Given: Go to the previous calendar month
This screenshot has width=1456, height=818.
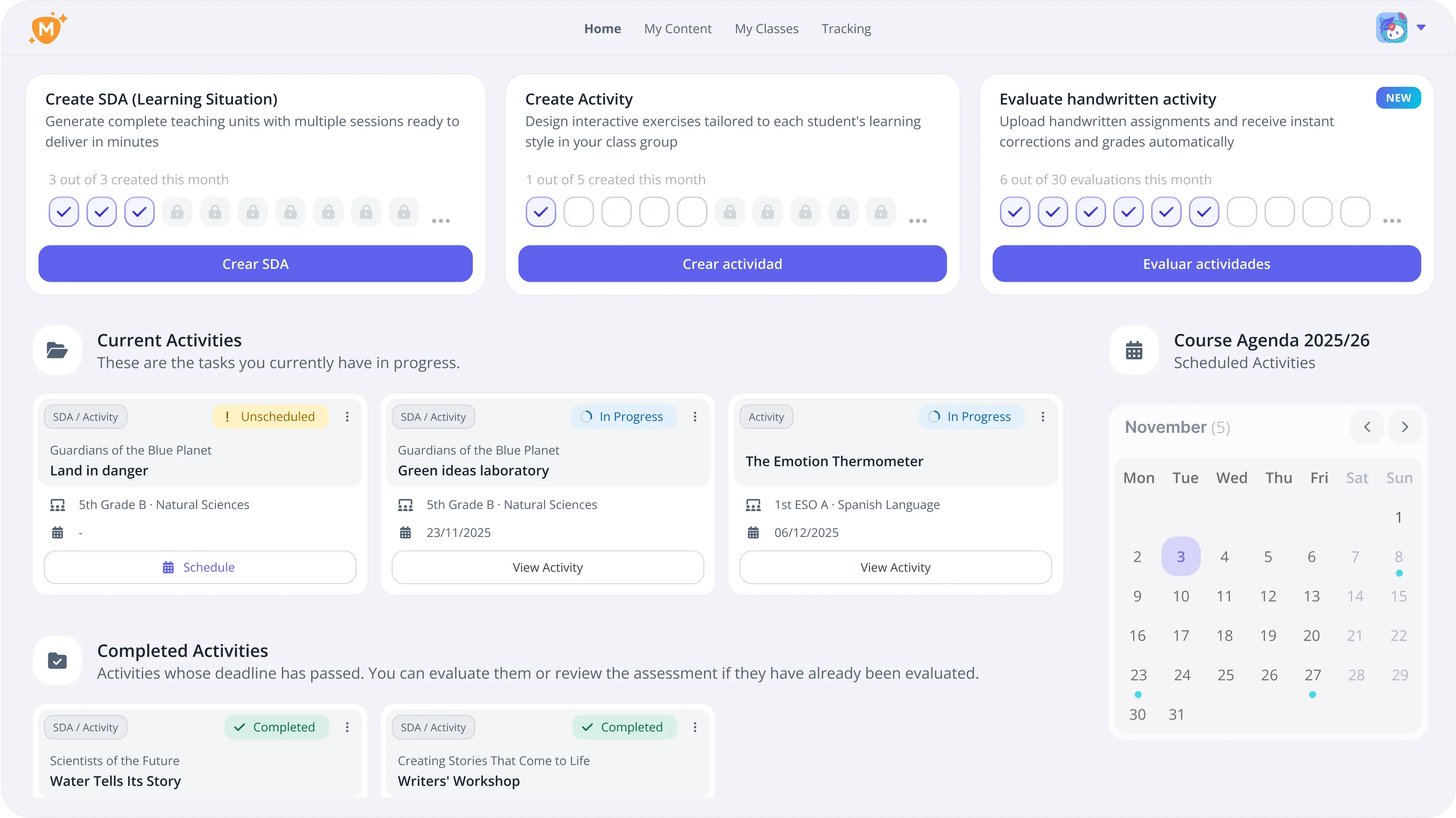Looking at the screenshot, I should pos(1367,427).
